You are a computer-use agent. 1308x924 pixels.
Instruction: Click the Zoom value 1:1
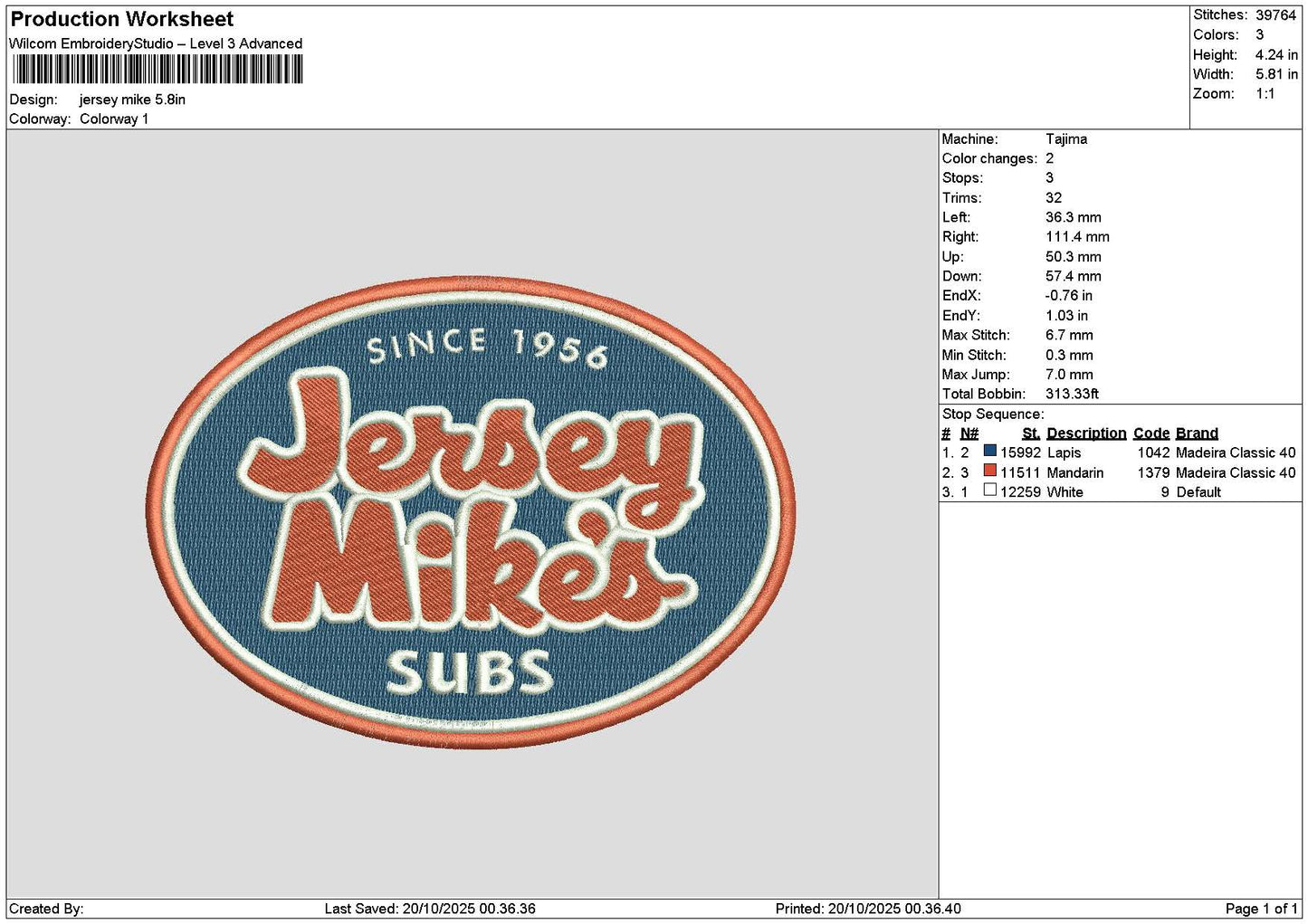coord(1265,94)
